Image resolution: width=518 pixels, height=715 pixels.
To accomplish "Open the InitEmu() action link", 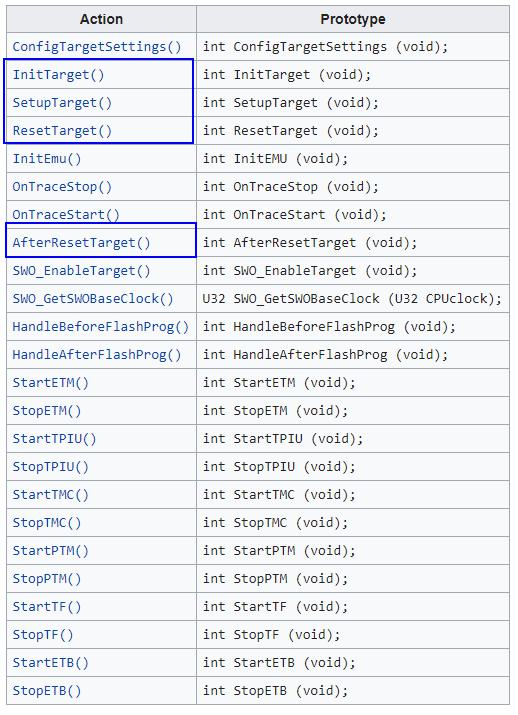I will pos(47,159).
